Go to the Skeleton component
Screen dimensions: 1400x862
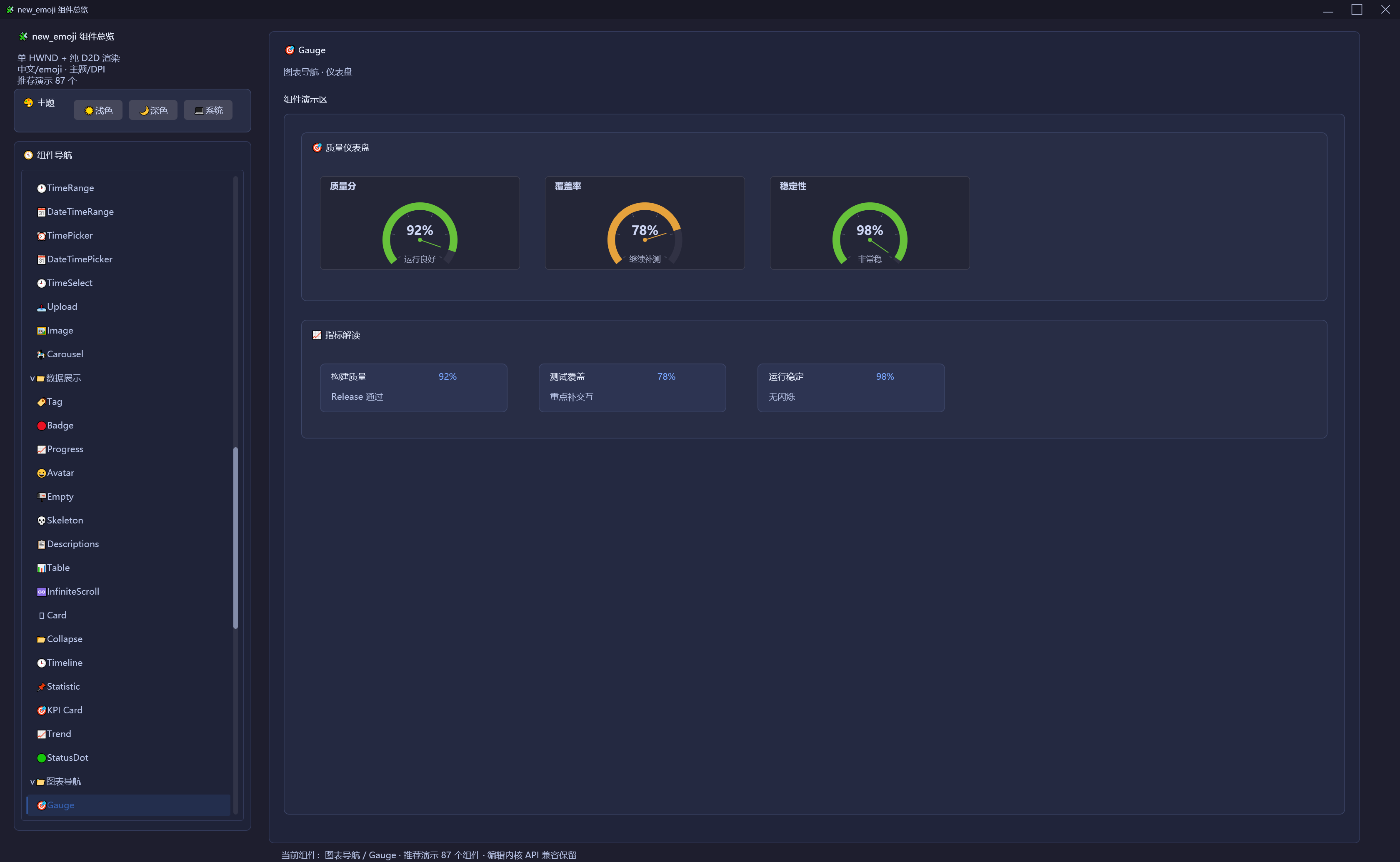tap(128, 521)
